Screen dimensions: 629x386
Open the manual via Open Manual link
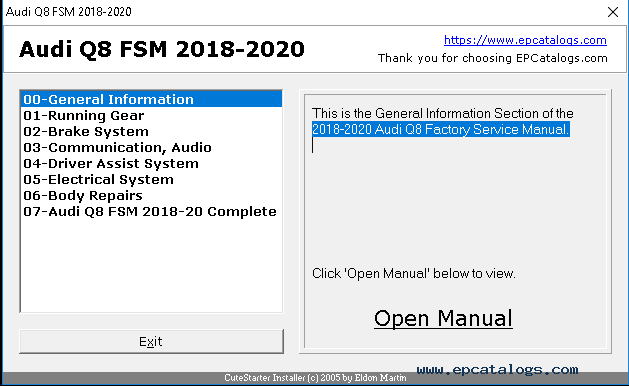click(443, 319)
